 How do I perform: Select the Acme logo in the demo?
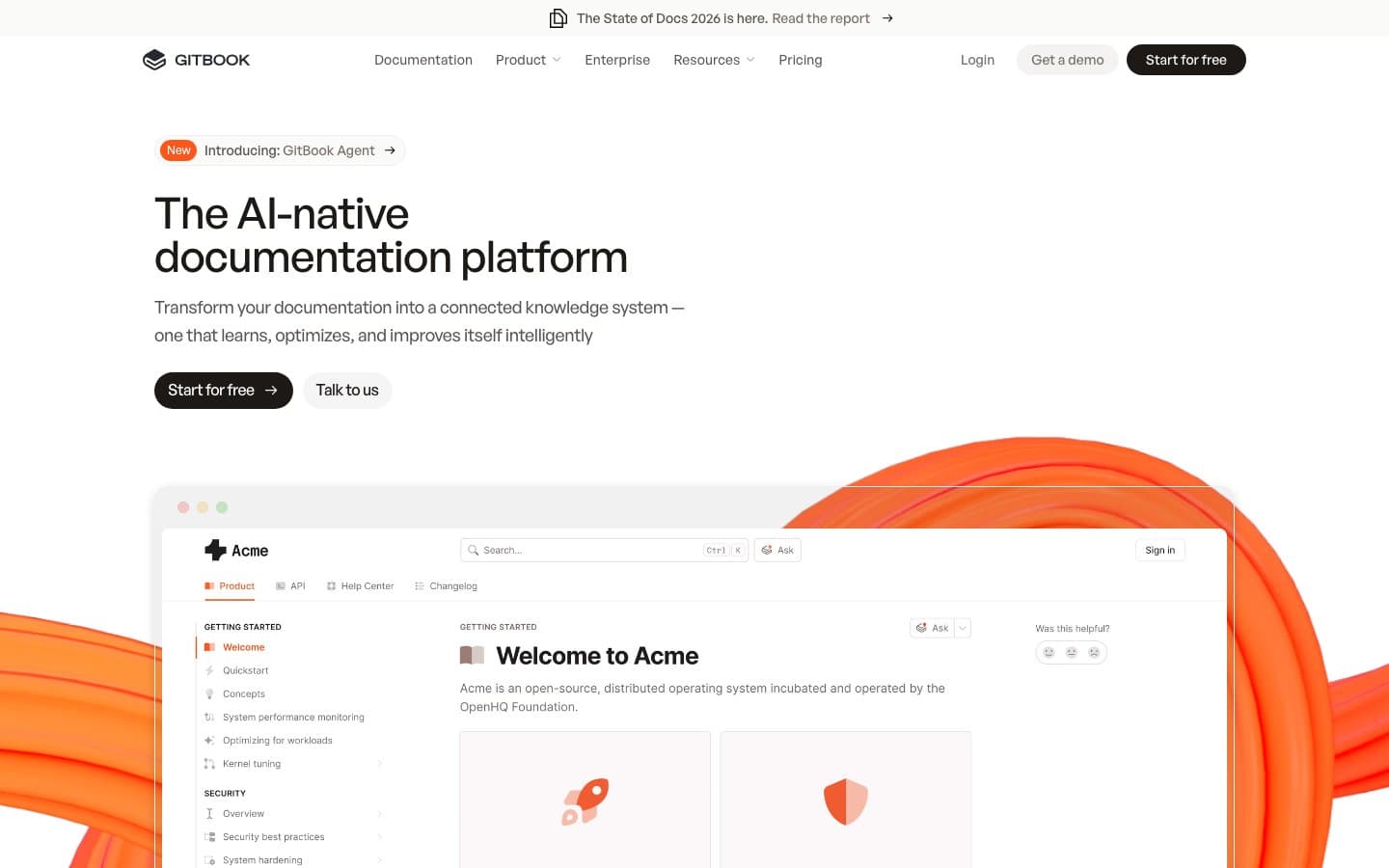235,550
